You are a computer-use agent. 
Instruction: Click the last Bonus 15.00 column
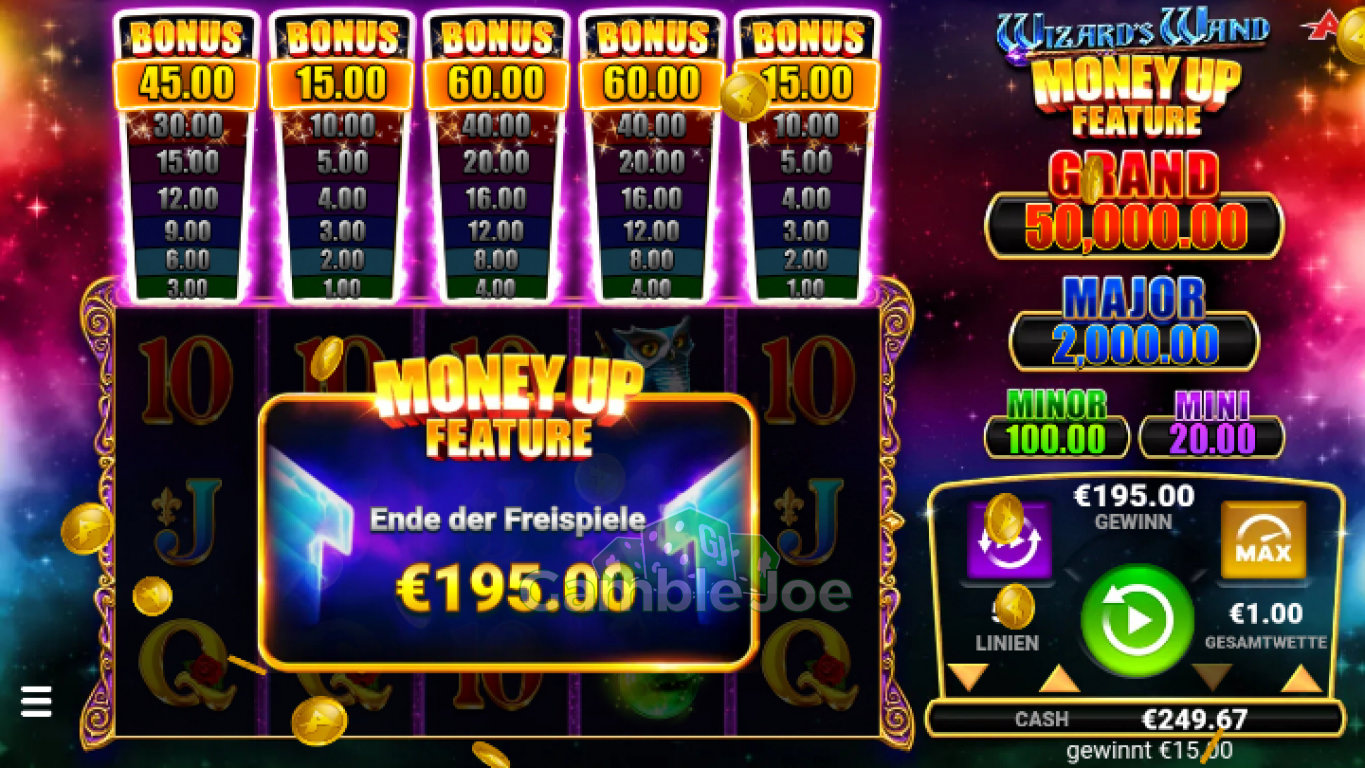pyautogui.click(x=807, y=157)
